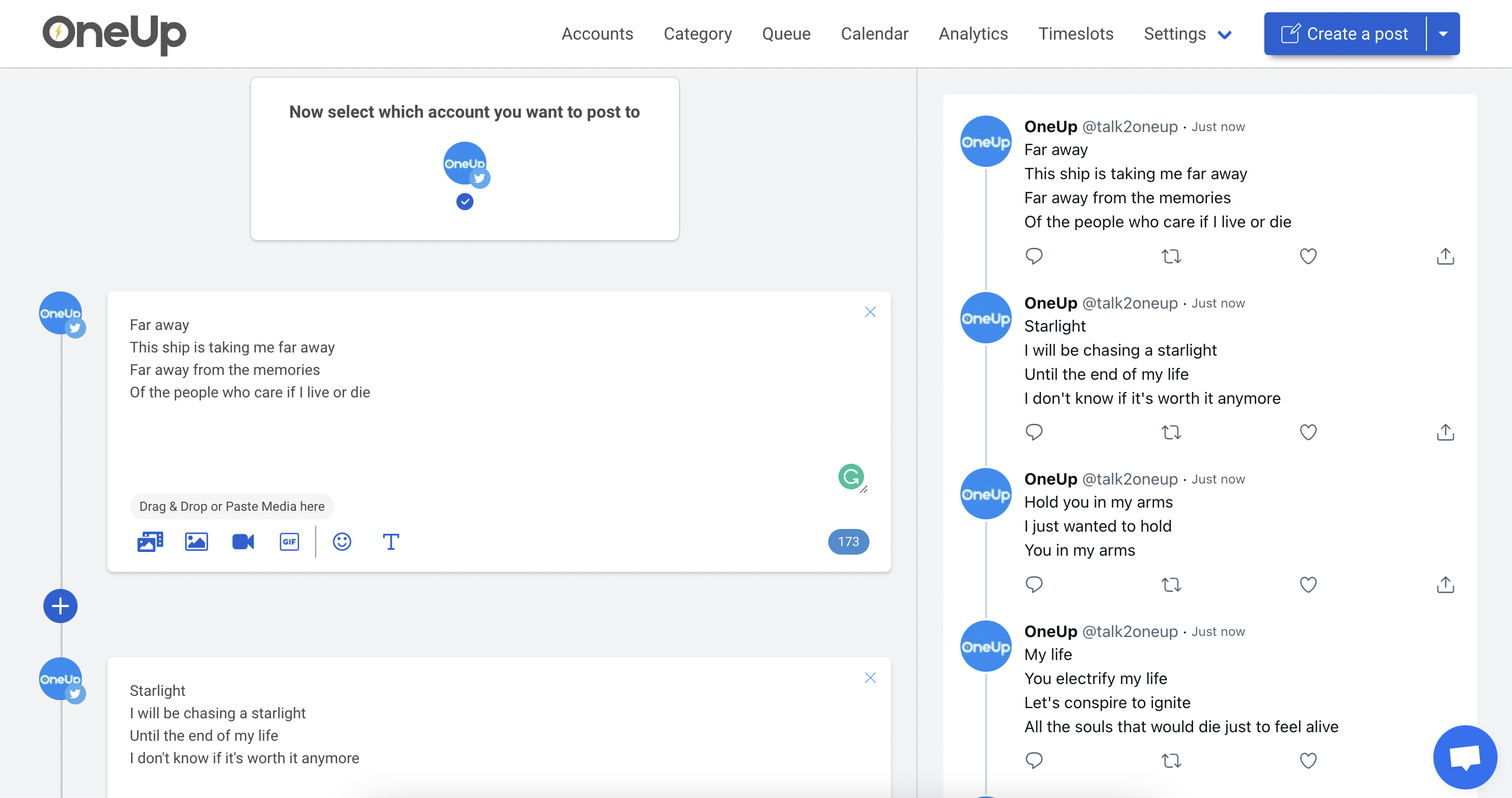Dismiss the second tweet thread card
Screen dimensions: 1512x798
tap(869, 677)
